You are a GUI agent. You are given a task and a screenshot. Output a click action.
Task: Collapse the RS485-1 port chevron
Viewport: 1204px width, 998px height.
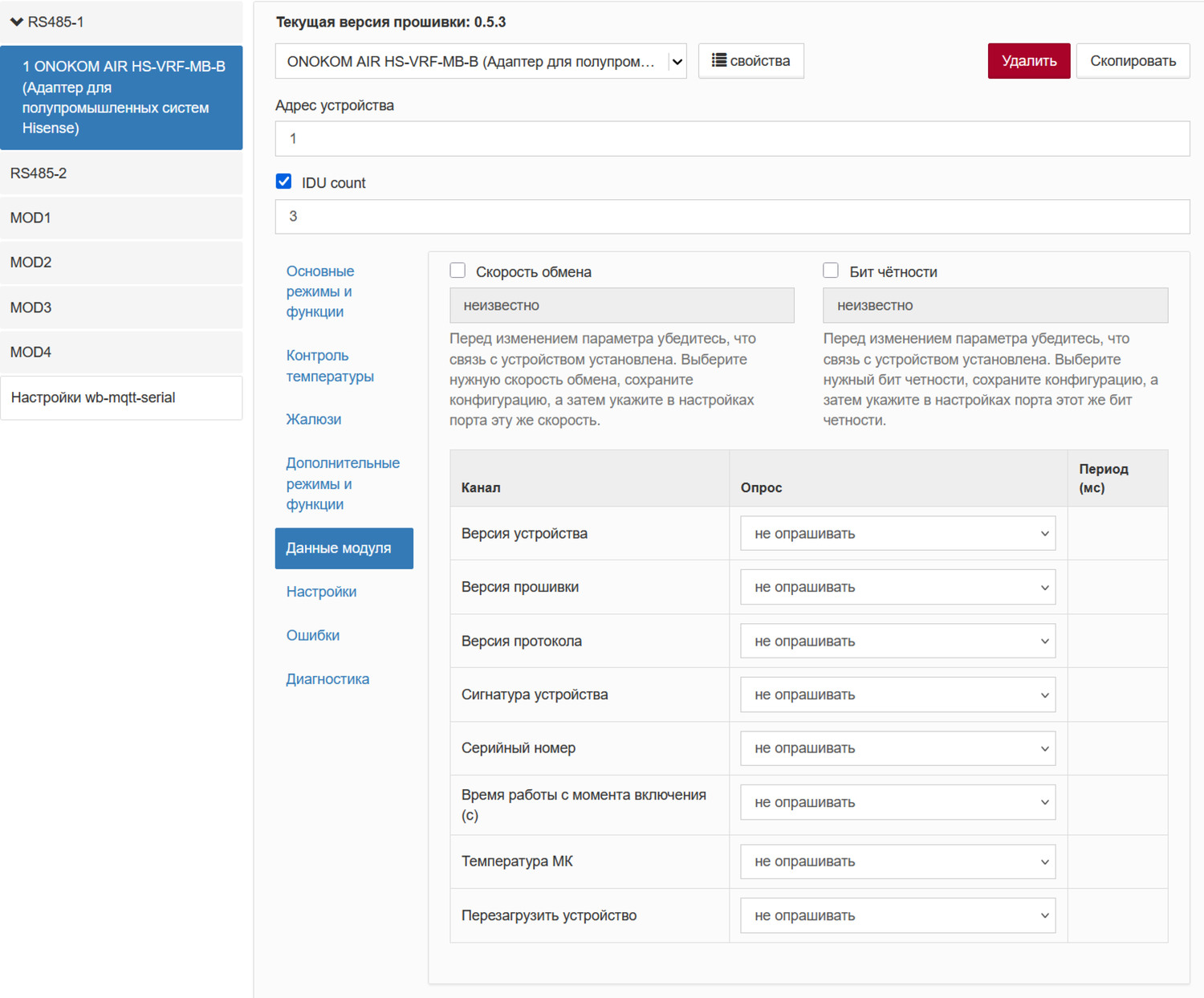click(x=16, y=22)
